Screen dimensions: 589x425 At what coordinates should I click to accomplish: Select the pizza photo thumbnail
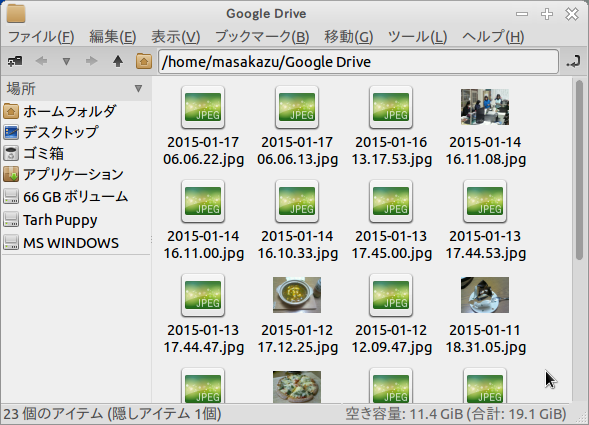pyautogui.click(x=297, y=387)
